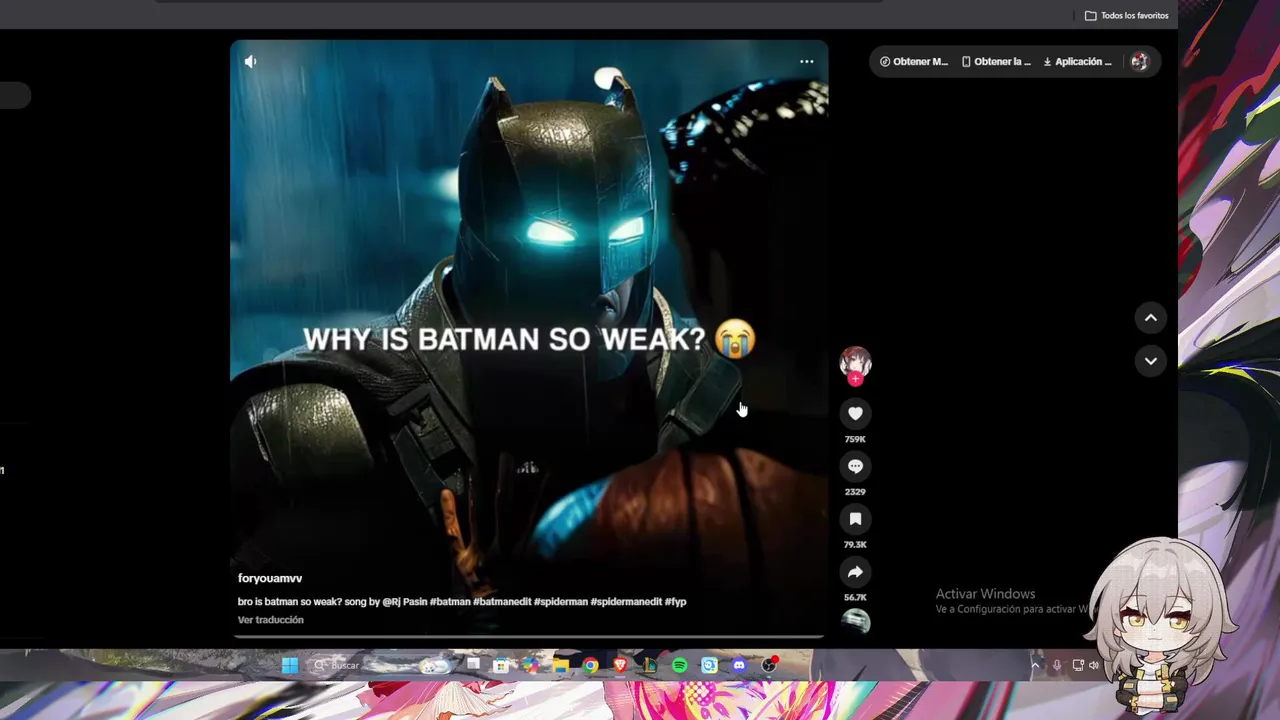
Task: Open League of Legends from the taskbar
Action: point(650,665)
